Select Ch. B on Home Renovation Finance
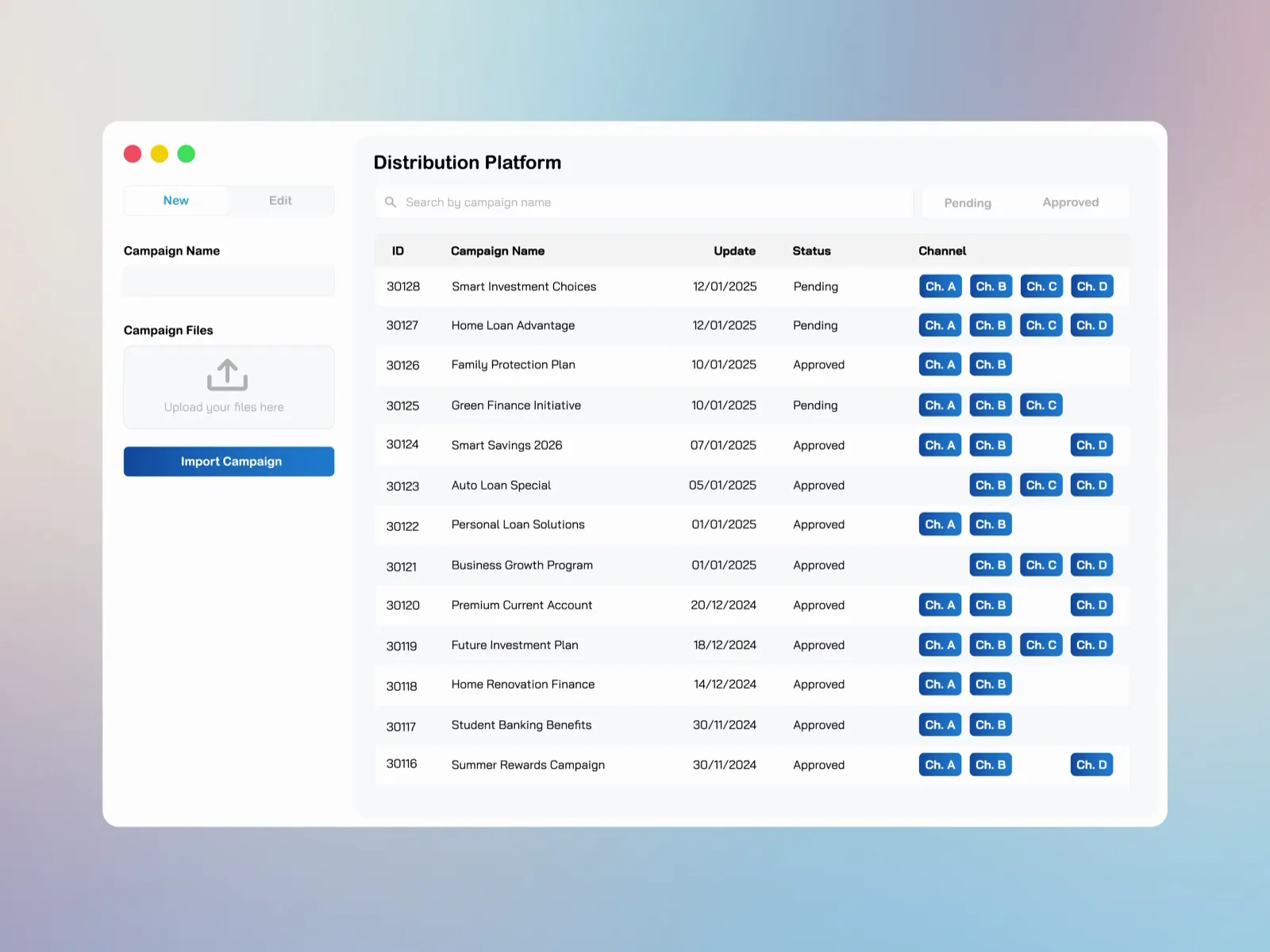Screen dimensions: 1270x952 point(991,684)
